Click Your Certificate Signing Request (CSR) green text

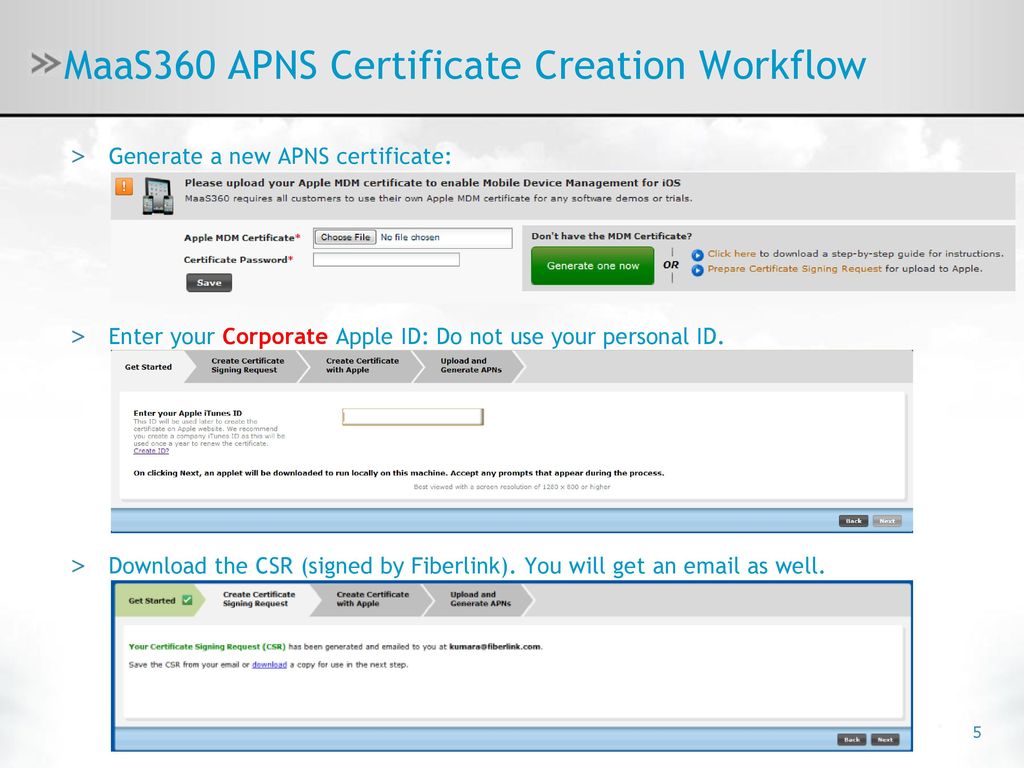point(207,647)
